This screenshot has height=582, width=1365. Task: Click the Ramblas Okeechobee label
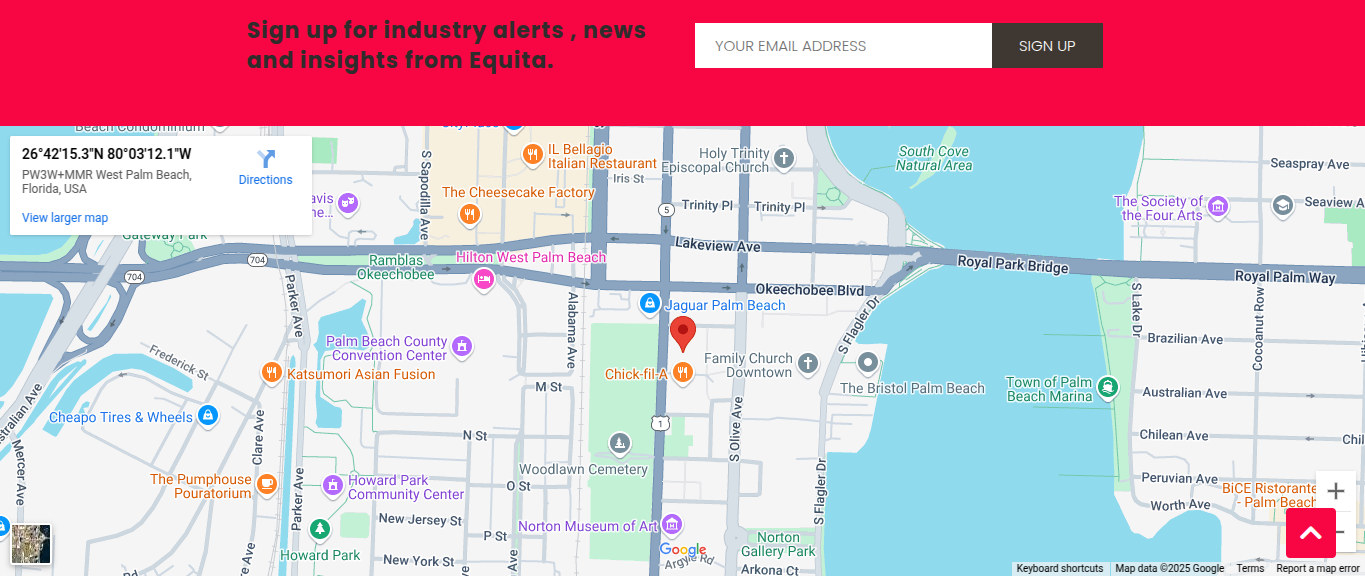tap(396, 267)
